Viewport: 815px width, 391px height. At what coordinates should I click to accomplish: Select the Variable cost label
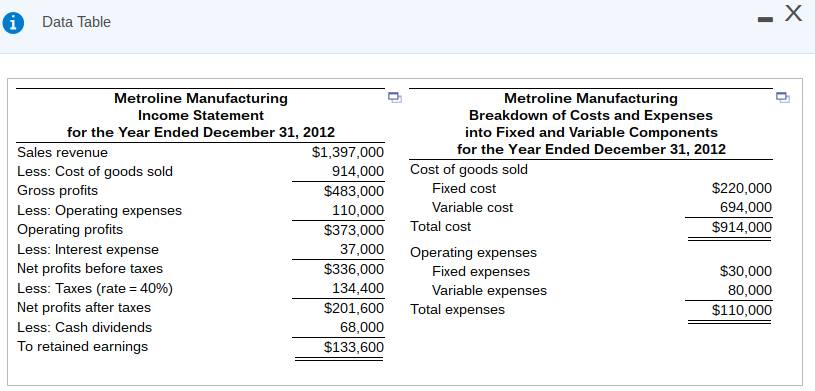(472, 207)
